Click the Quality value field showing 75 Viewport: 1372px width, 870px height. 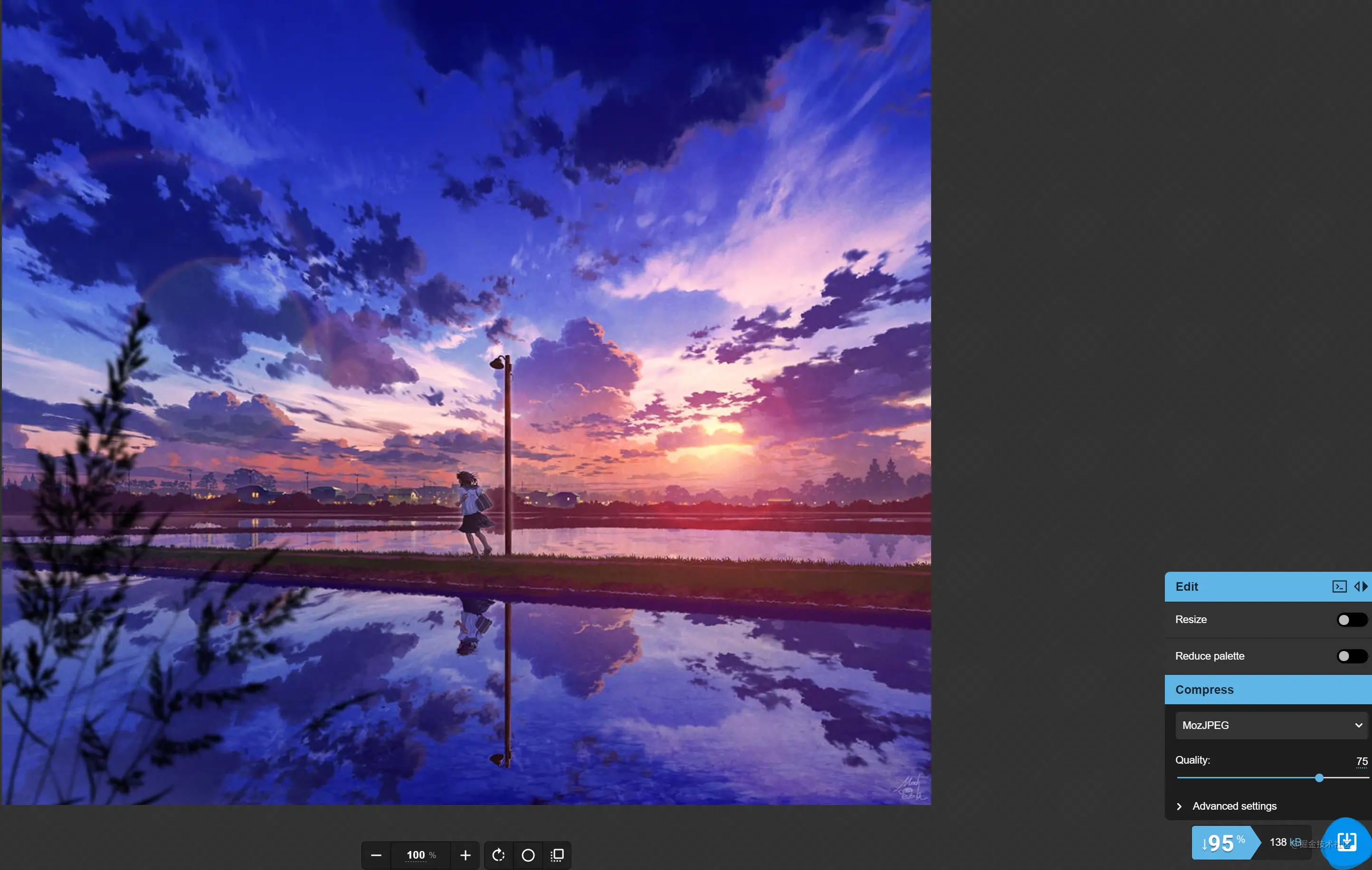(x=1361, y=761)
